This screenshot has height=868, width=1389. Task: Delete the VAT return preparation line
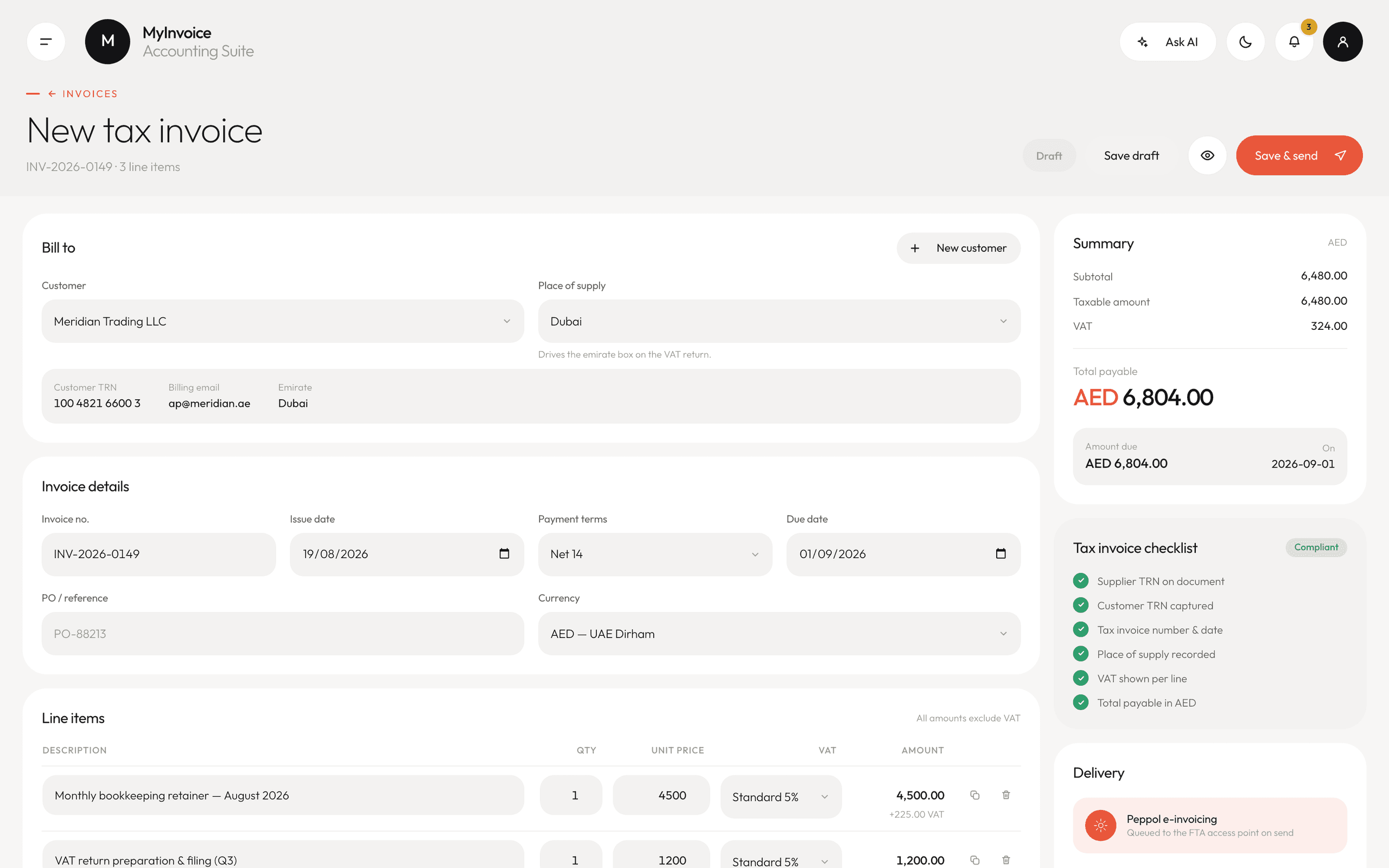tap(1005, 860)
